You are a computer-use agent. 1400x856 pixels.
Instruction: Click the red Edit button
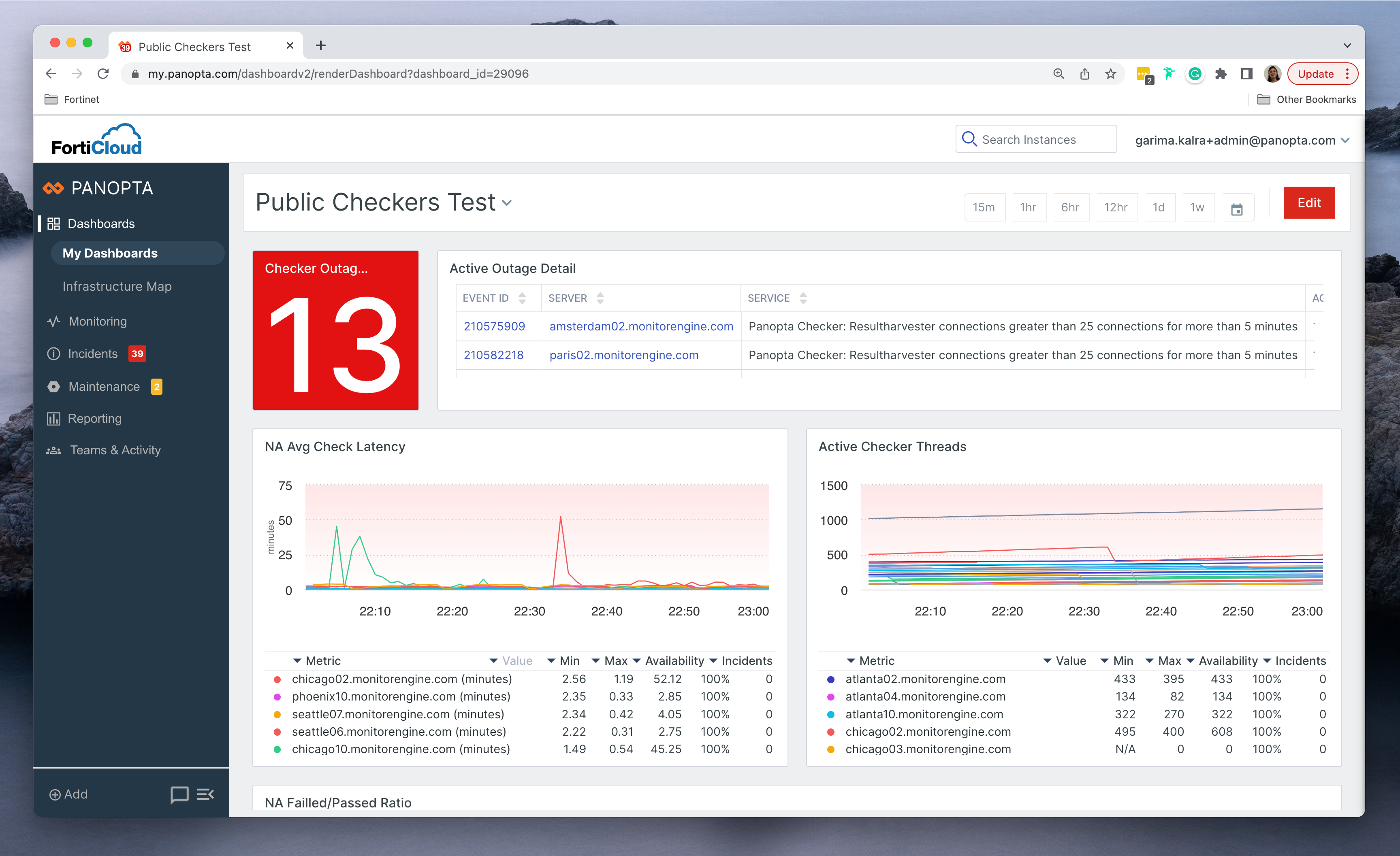point(1308,203)
